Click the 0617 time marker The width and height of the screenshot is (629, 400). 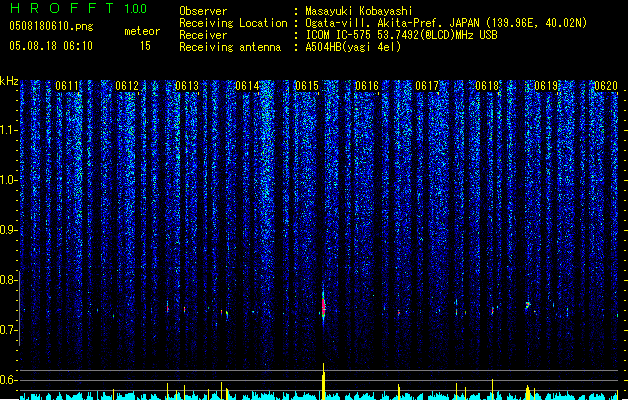click(427, 86)
